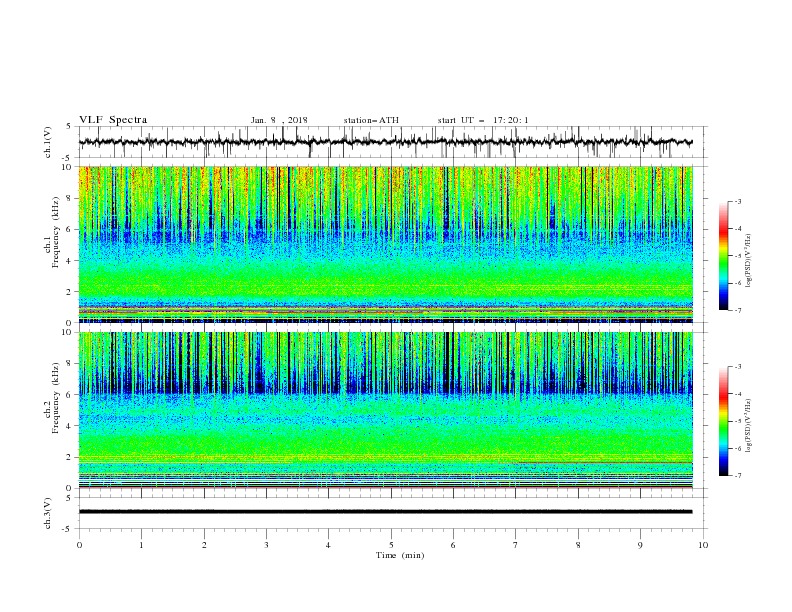Click the ch.1 spectrogram plot area
Viewport: 792px width, 612px height.
click(386, 244)
